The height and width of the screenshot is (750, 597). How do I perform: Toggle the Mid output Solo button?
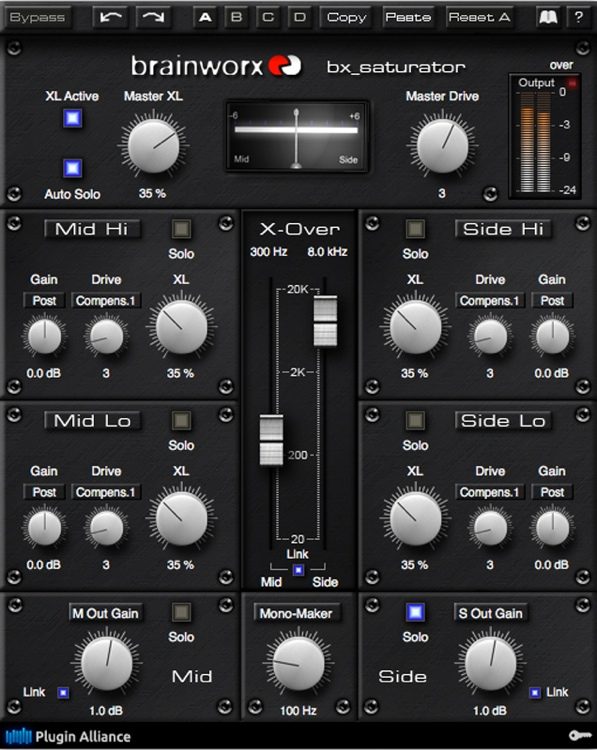click(181, 612)
